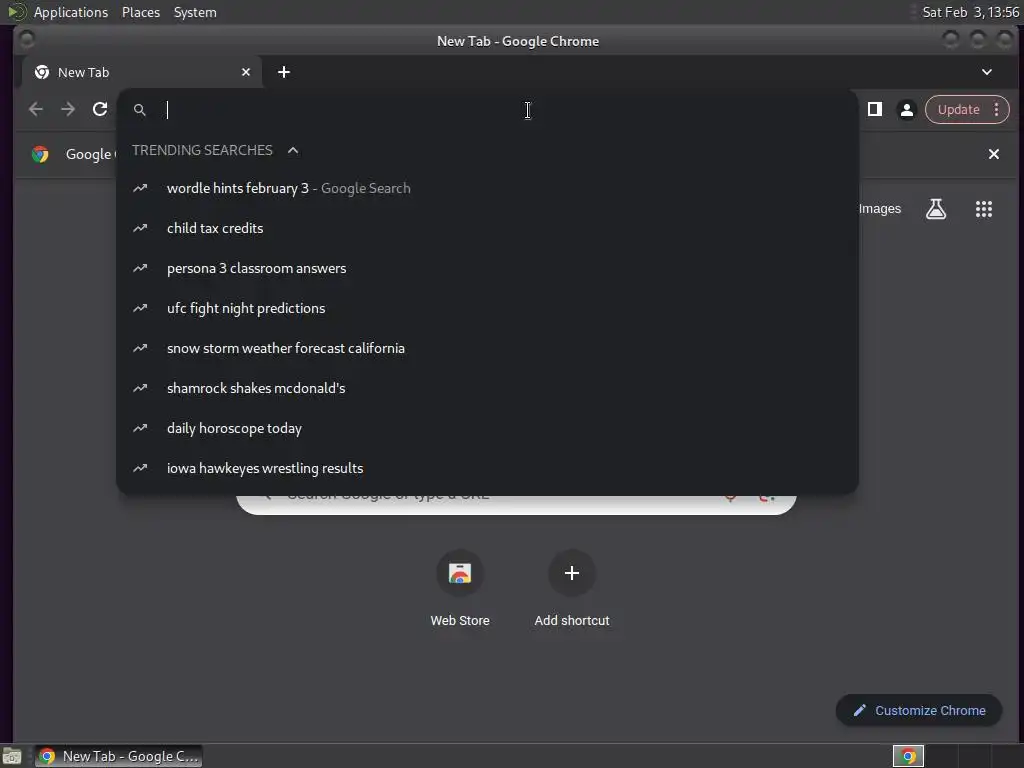The image size is (1024, 768).
Task: Open Google Images link
Action: pyautogui.click(x=880, y=209)
